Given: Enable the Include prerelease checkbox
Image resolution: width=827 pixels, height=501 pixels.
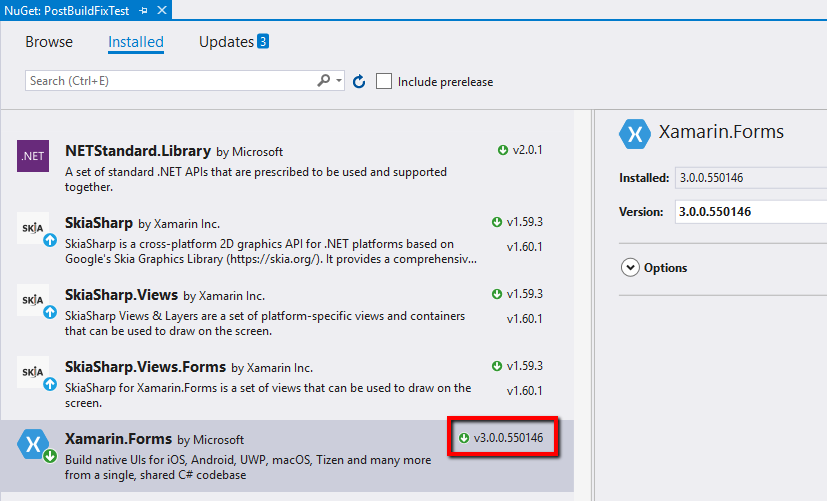Looking at the screenshot, I should tap(384, 81).
